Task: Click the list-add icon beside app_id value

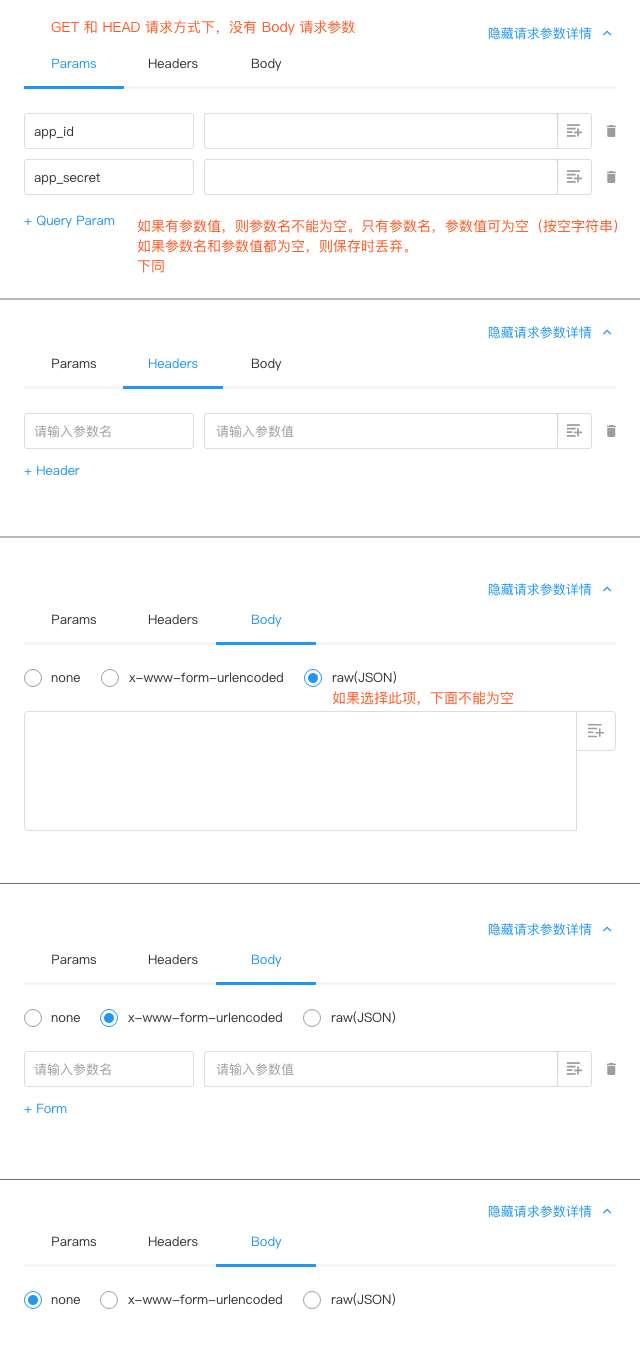Action: point(574,131)
